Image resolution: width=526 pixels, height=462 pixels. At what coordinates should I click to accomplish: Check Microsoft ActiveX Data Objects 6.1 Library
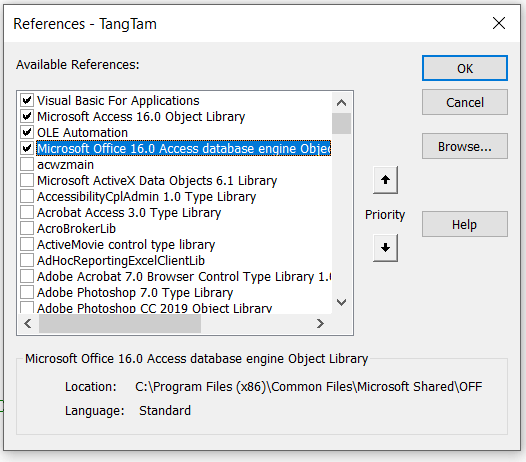click(27, 180)
